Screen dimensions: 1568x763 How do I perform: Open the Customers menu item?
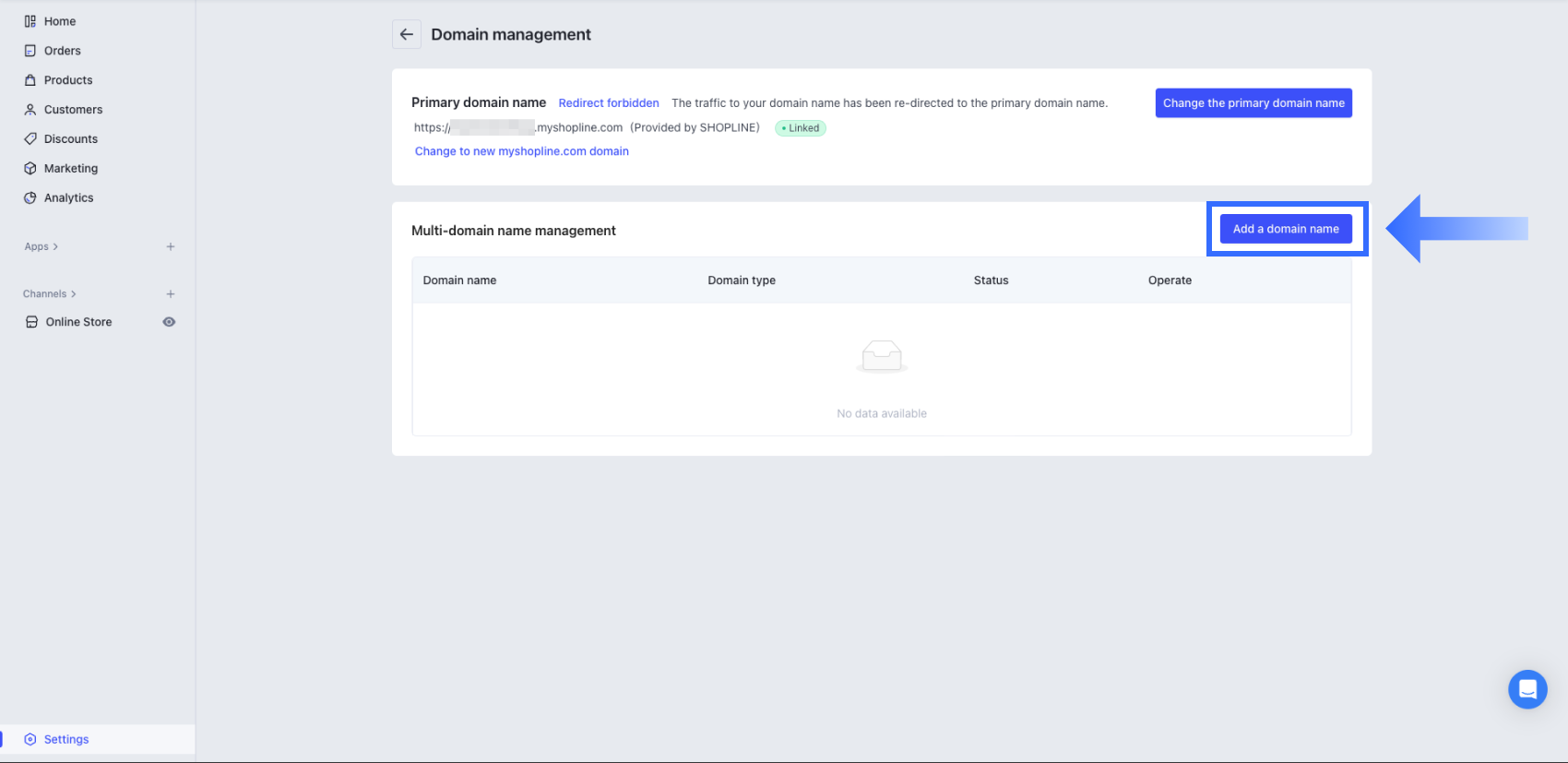73,110
